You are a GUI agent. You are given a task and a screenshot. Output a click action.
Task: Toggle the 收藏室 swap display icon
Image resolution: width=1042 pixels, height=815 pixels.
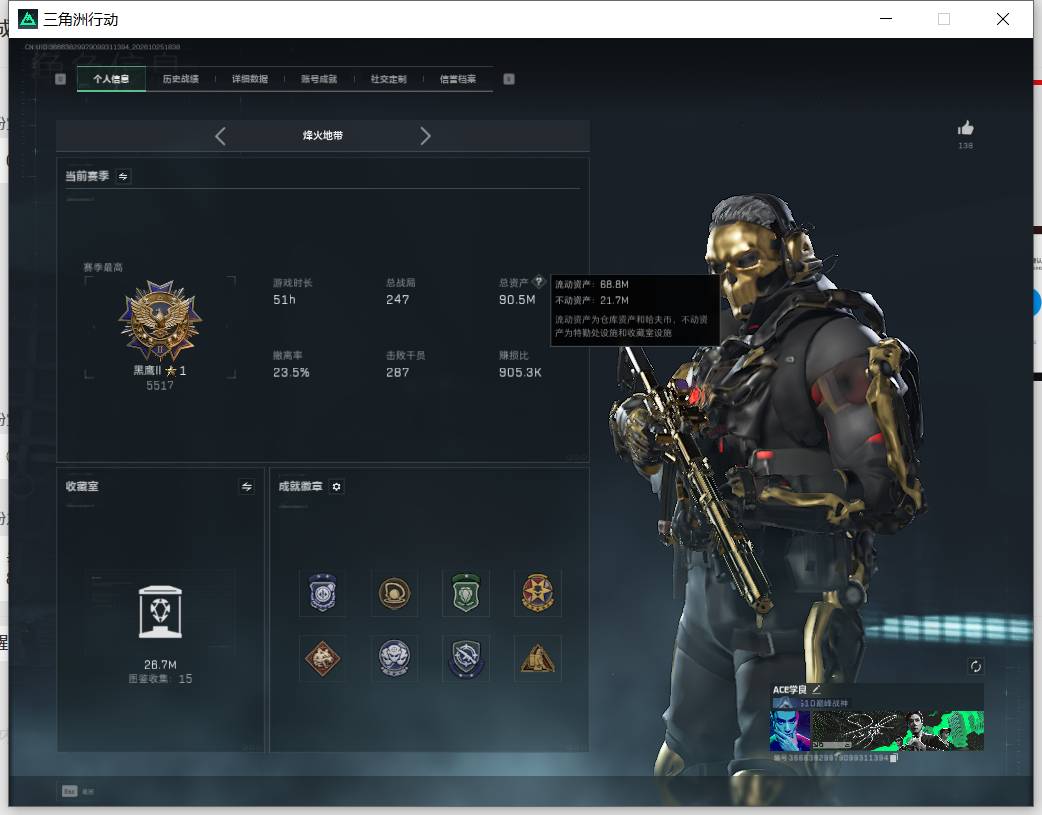click(247, 487)
